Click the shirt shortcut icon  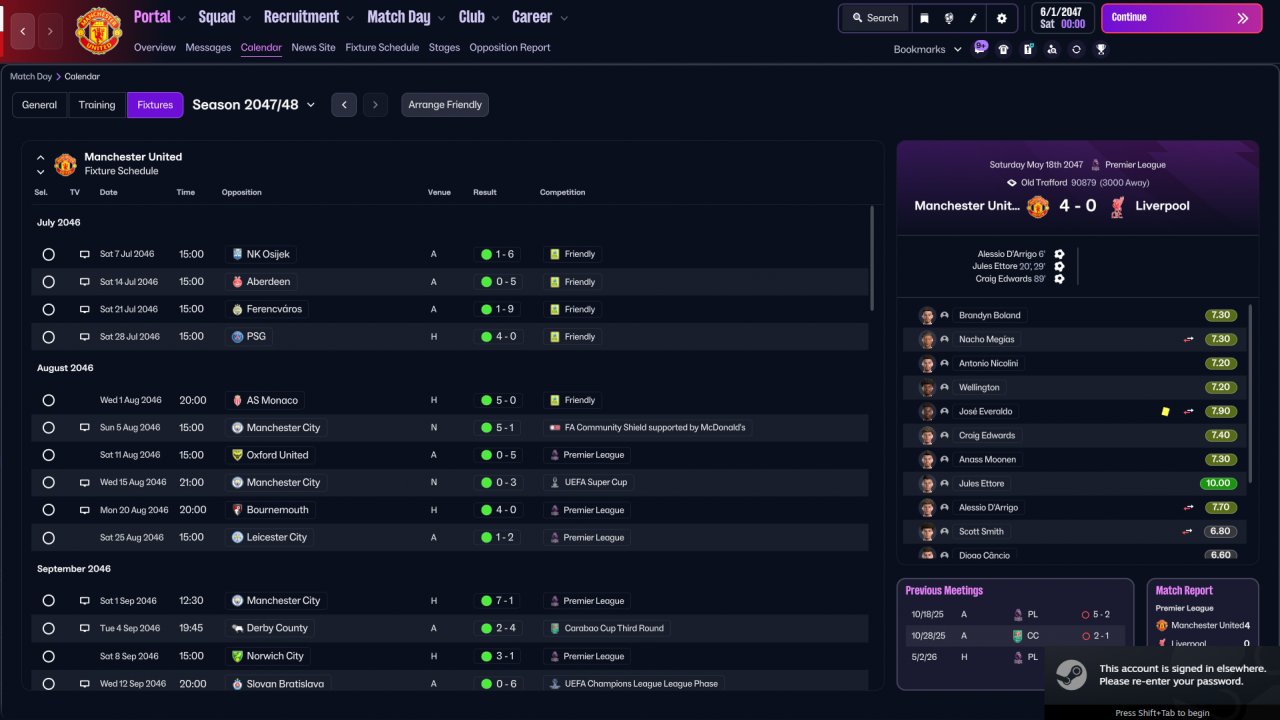tap(1004, 49)
